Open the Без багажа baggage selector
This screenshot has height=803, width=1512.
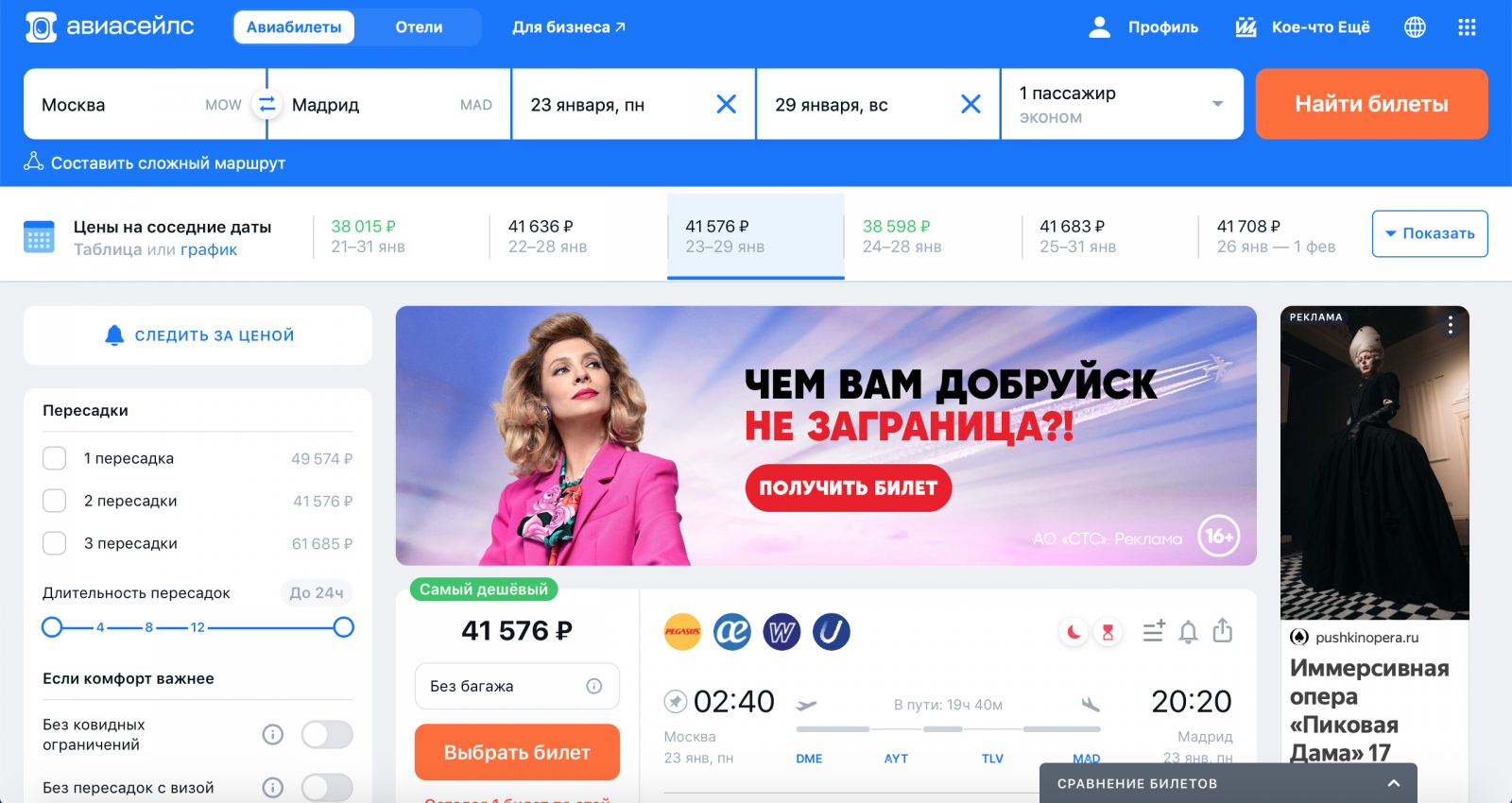517,686
